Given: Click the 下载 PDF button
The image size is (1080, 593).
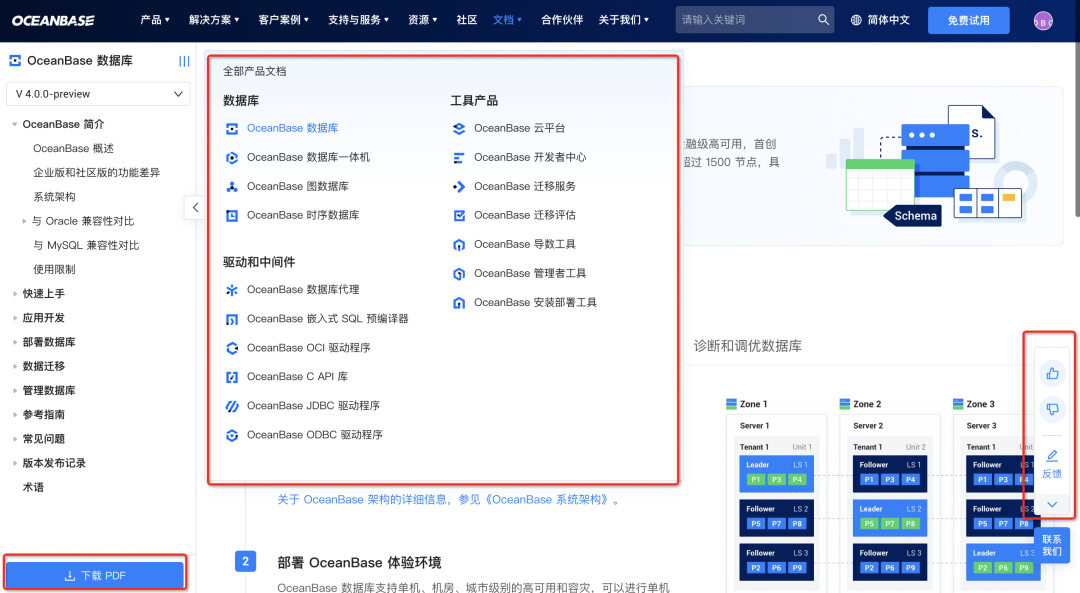Looking at the screenshot, I should 95,576.
